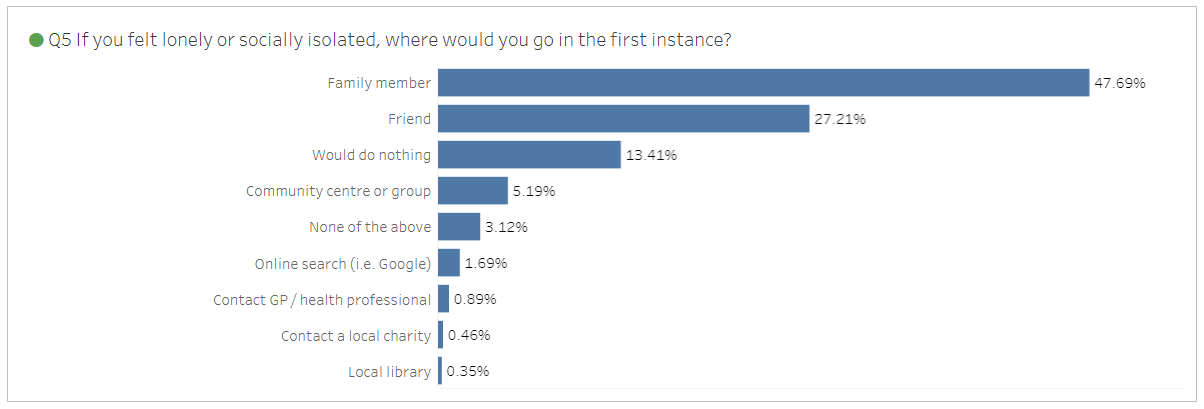Click the Would do nothing axis label
The height and width of the screenshot is (409, 1204).
point(372,155)
